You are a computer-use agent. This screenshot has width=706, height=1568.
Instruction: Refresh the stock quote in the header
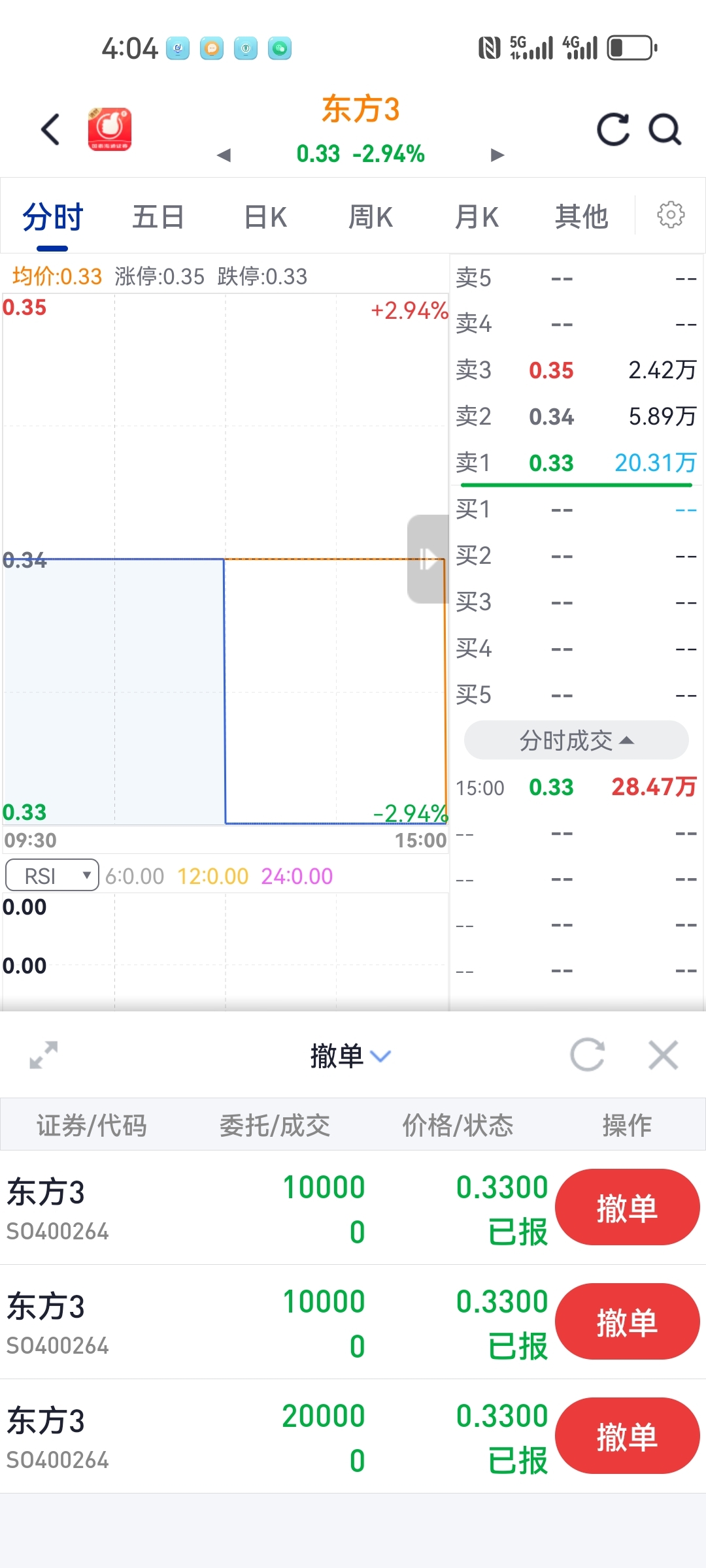pyautogui.click(x=613, y=129)
